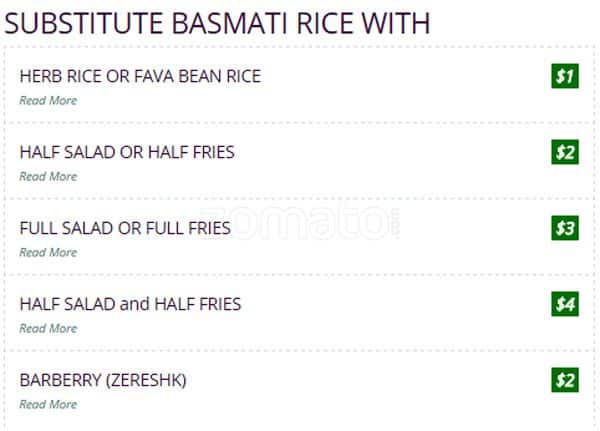Viewport: 600px width, 431px height.
Task: Show Read More for Half Salad and Half Fries
Action: (x=48, y=328)
